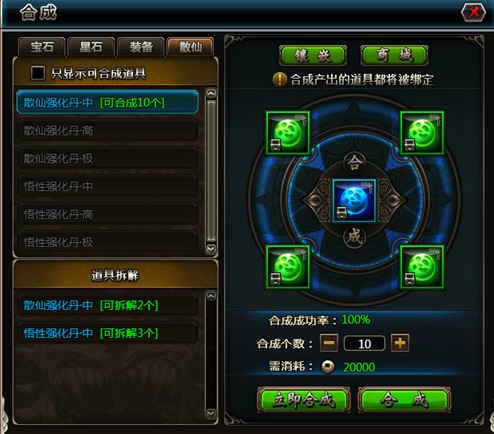Click the top-left green pill material slot
This screenshot has height=434, width=494.
(288, 133)
